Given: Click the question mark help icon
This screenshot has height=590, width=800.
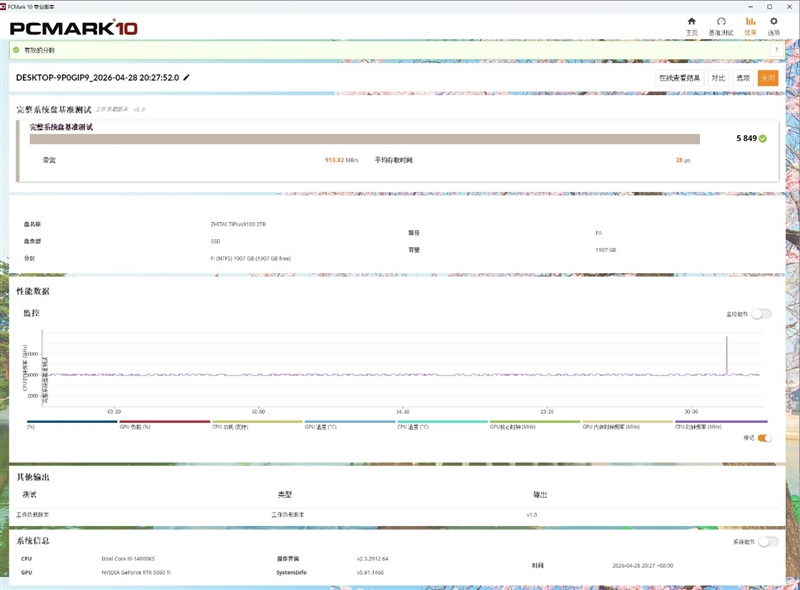Looking at the screenshot, I should click(776, 49).
